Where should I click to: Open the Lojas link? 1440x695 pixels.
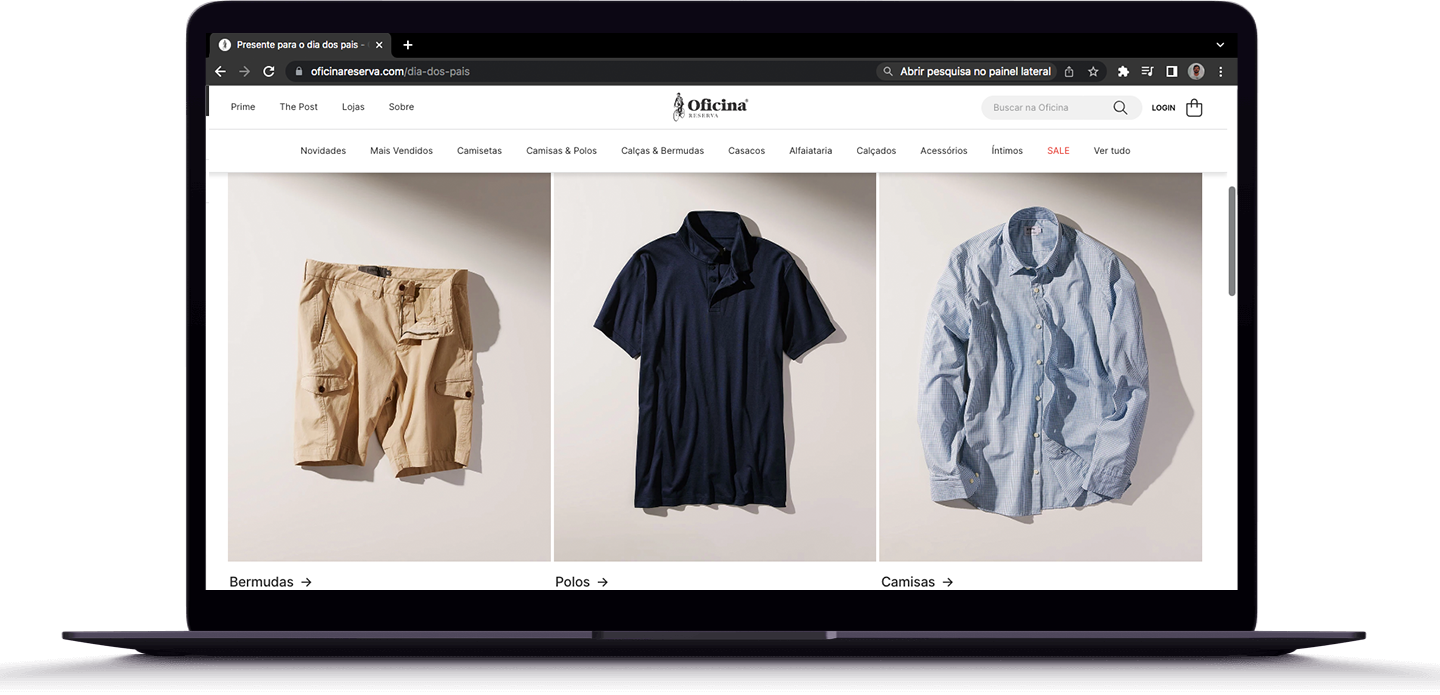[353, 107]
